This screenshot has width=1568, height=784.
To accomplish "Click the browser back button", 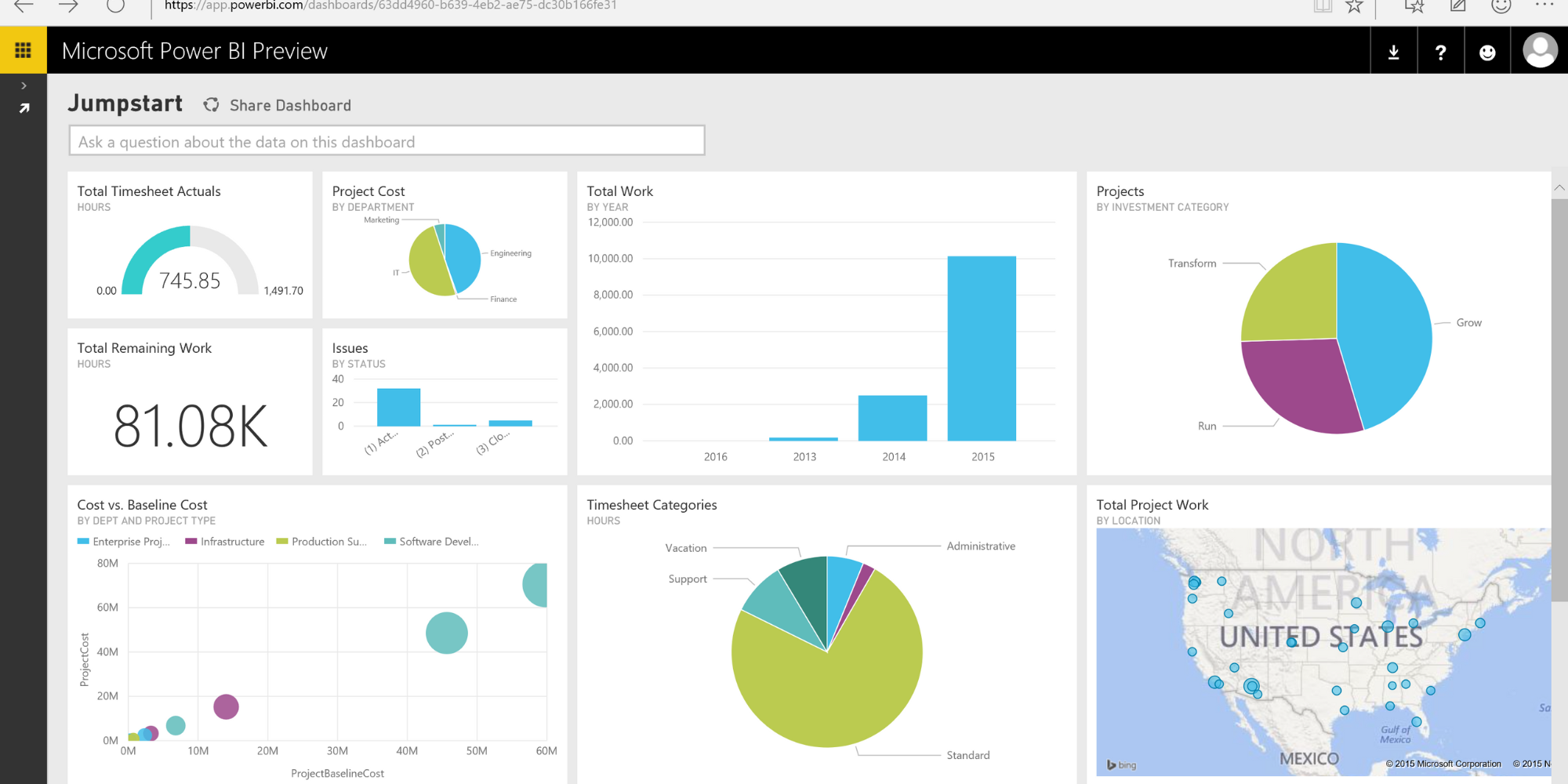I will (x=24, y=5).
